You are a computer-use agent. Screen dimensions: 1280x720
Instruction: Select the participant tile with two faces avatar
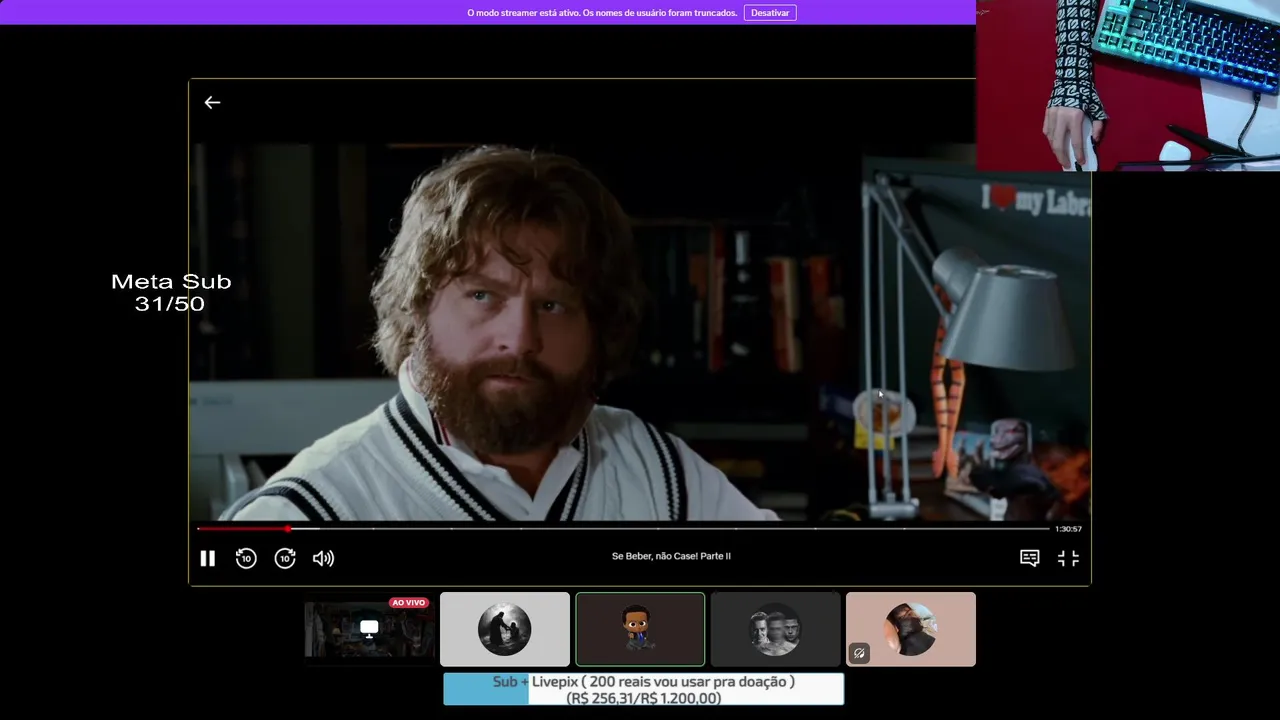click(x=775, y=629)
